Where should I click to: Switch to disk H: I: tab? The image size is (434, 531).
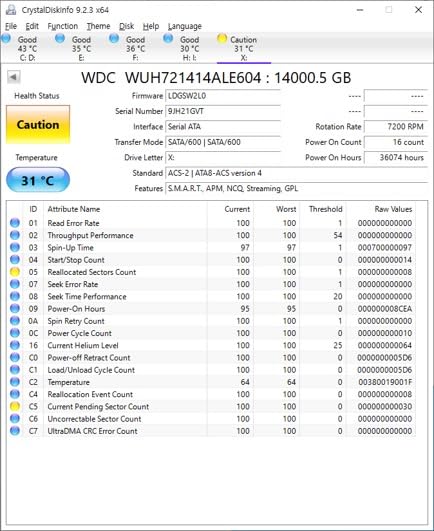coord(190,48)
